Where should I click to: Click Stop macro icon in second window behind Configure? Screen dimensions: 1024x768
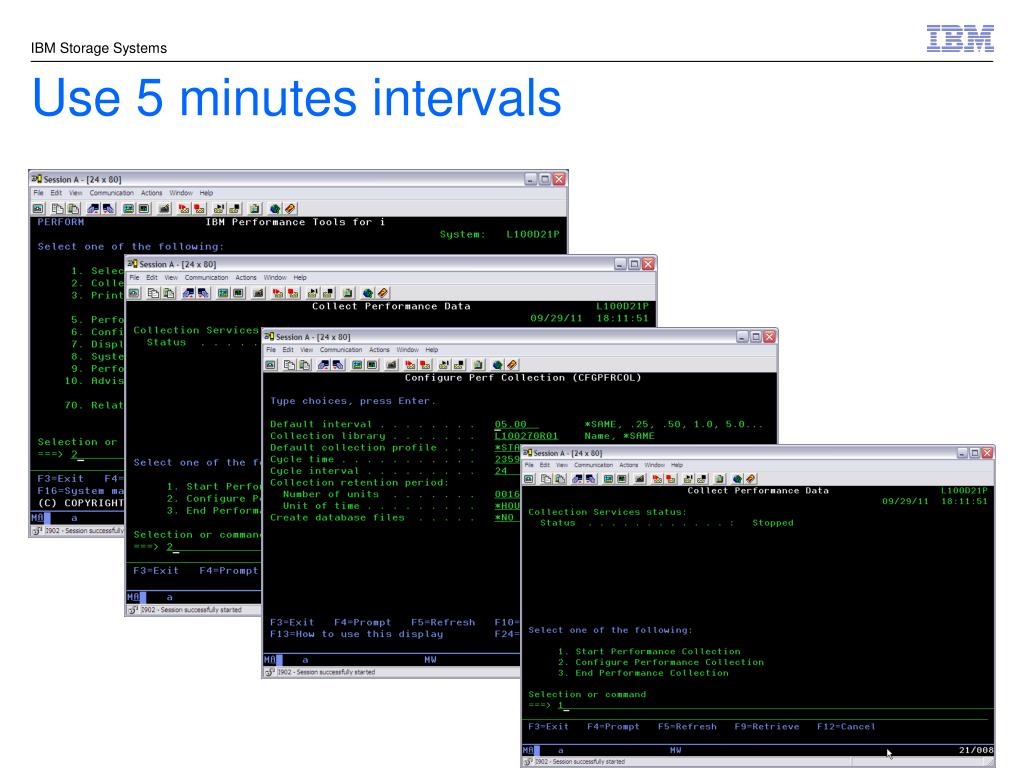(x=293, y=293)
